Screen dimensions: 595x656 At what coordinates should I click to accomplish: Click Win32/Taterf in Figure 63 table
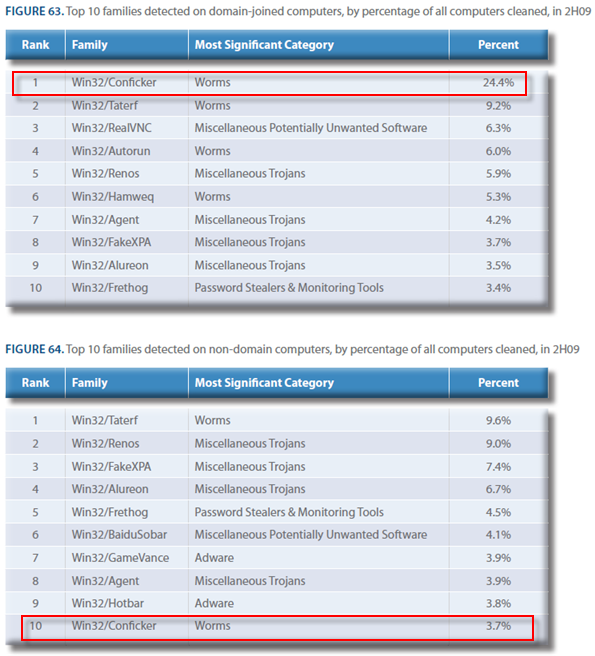tap(105, 105)
